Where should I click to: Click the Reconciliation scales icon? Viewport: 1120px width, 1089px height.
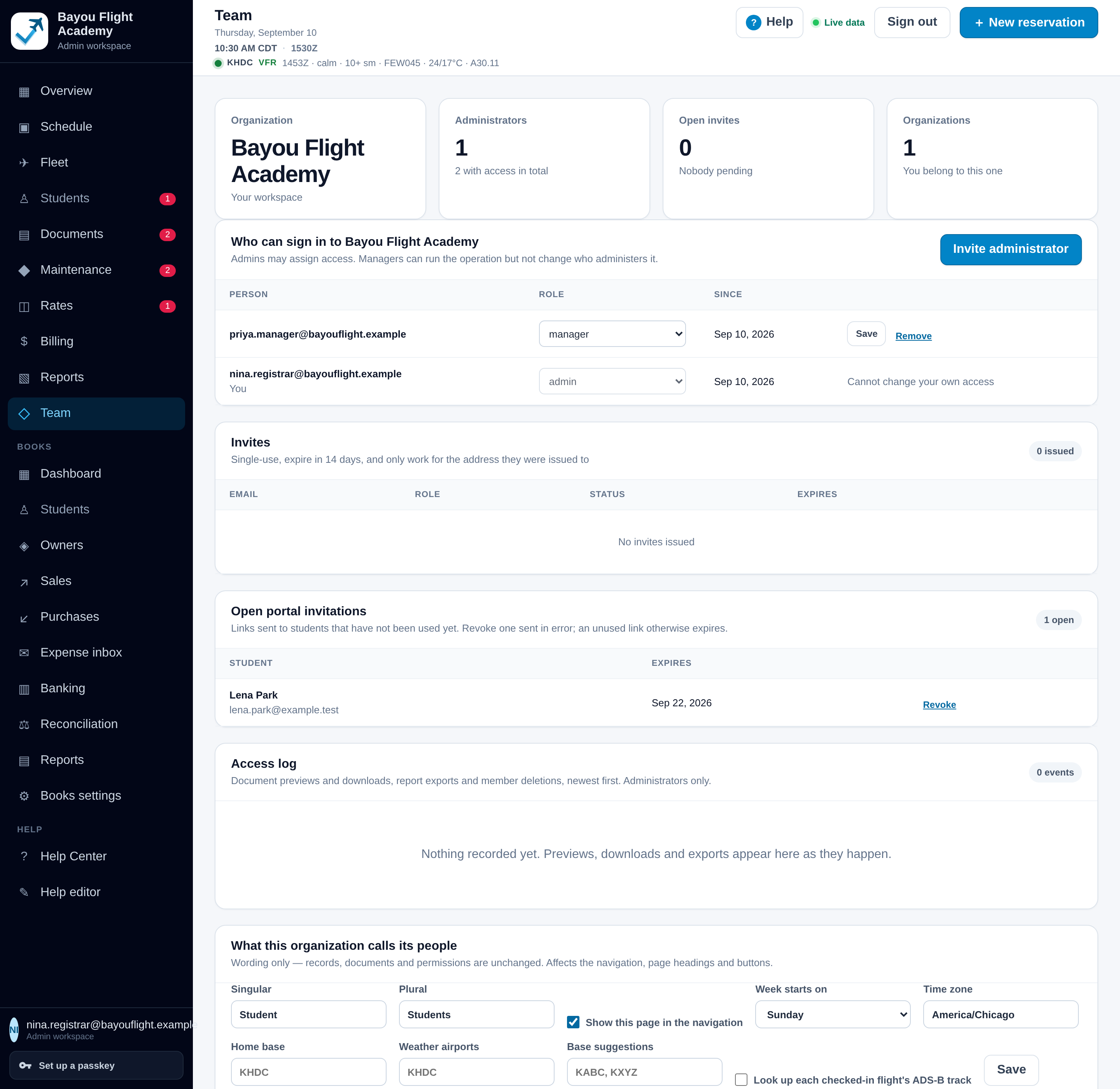[24, 725]
